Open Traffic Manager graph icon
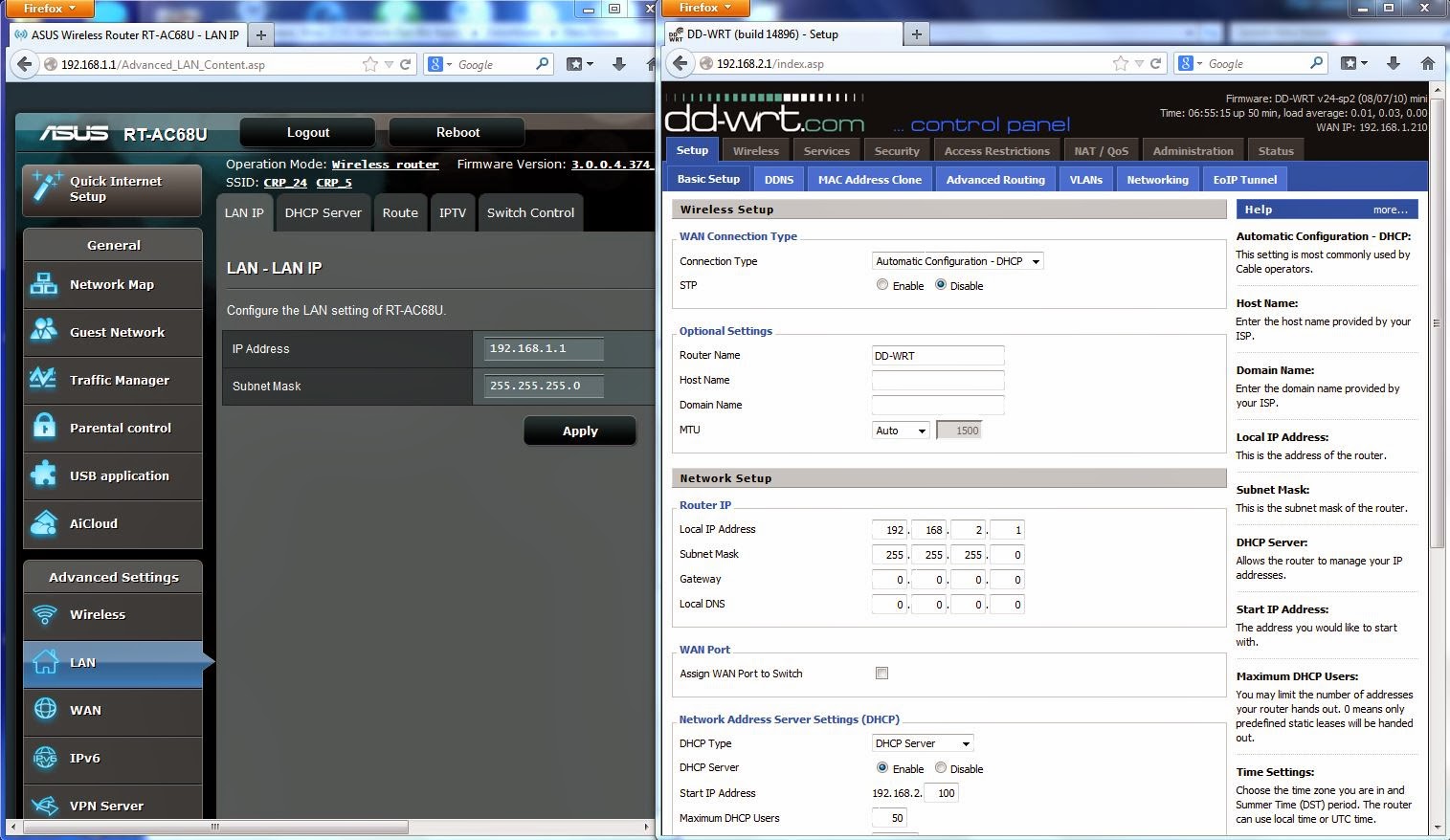 44,379
